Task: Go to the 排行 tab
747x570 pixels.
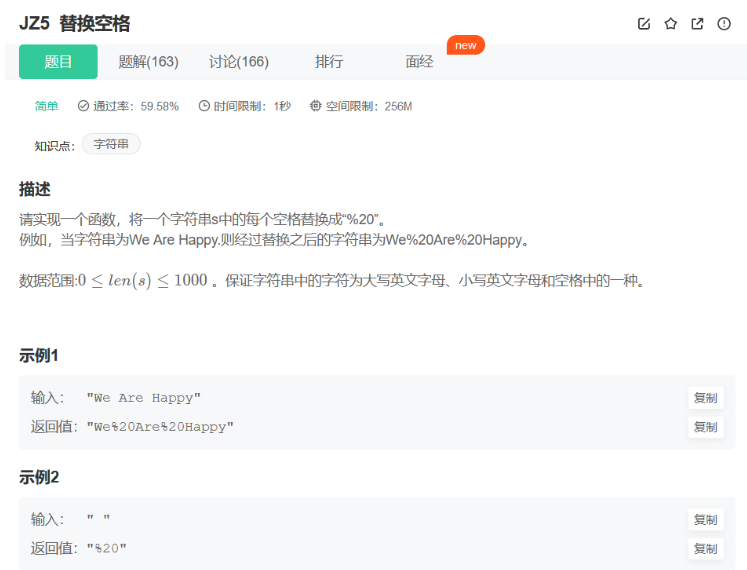Action: click(x=329, y=61)
